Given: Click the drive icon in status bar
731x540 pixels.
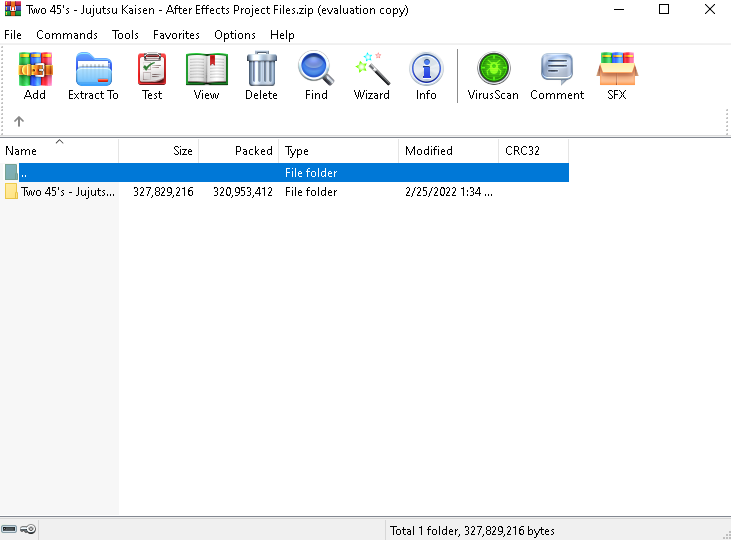Looking at the screenshot, I should coord(9,529).
